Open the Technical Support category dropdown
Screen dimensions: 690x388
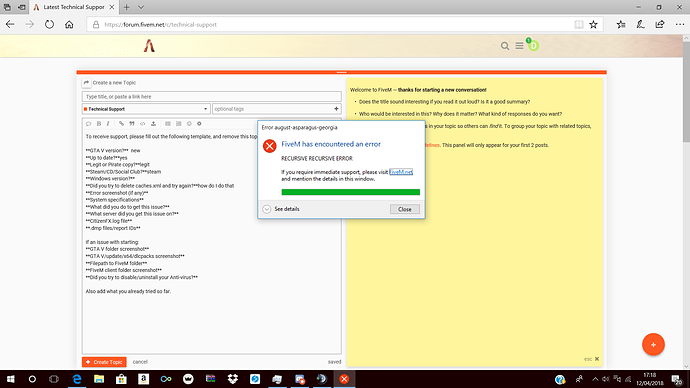click(x=146, y=109)
